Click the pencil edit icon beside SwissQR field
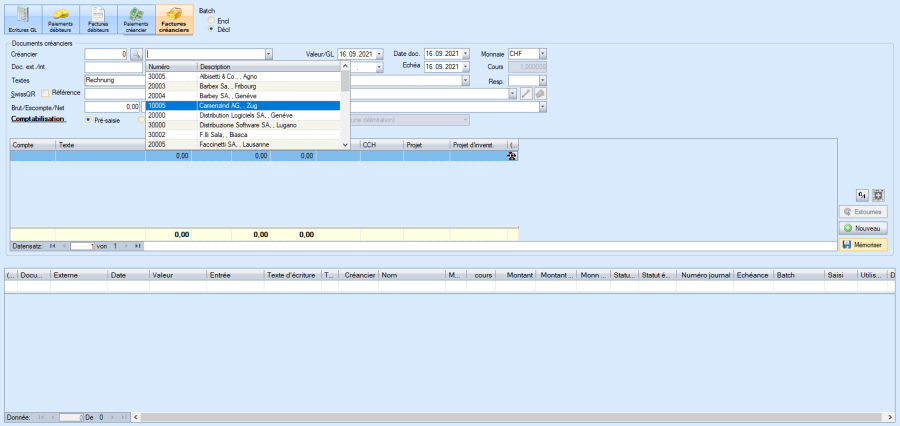 click(526, 93)
